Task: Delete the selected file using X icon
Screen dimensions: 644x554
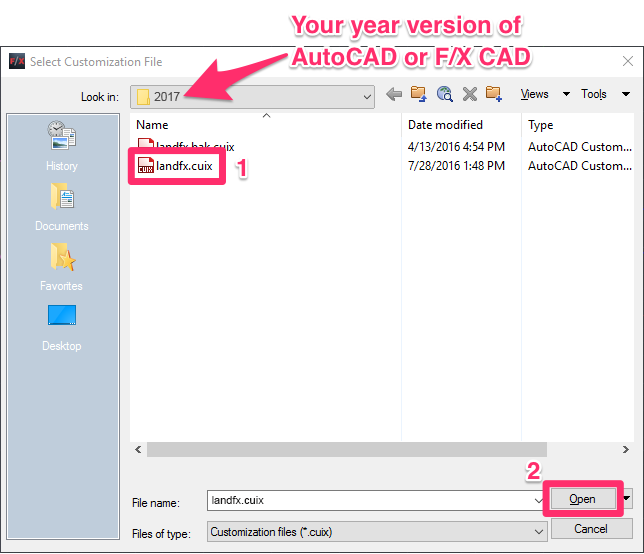Action: (x=469, y=94)
